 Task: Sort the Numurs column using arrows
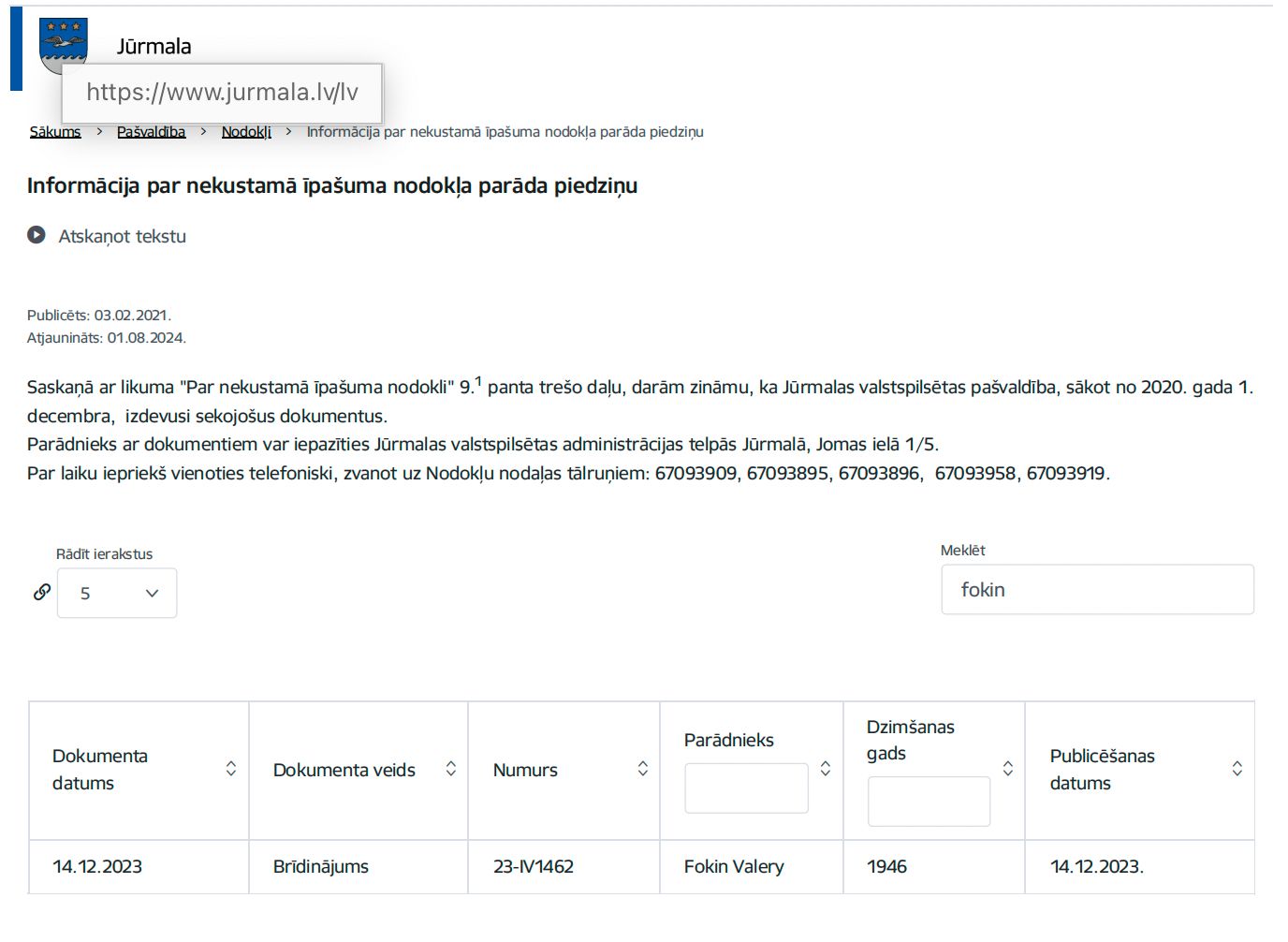point(643,769)
